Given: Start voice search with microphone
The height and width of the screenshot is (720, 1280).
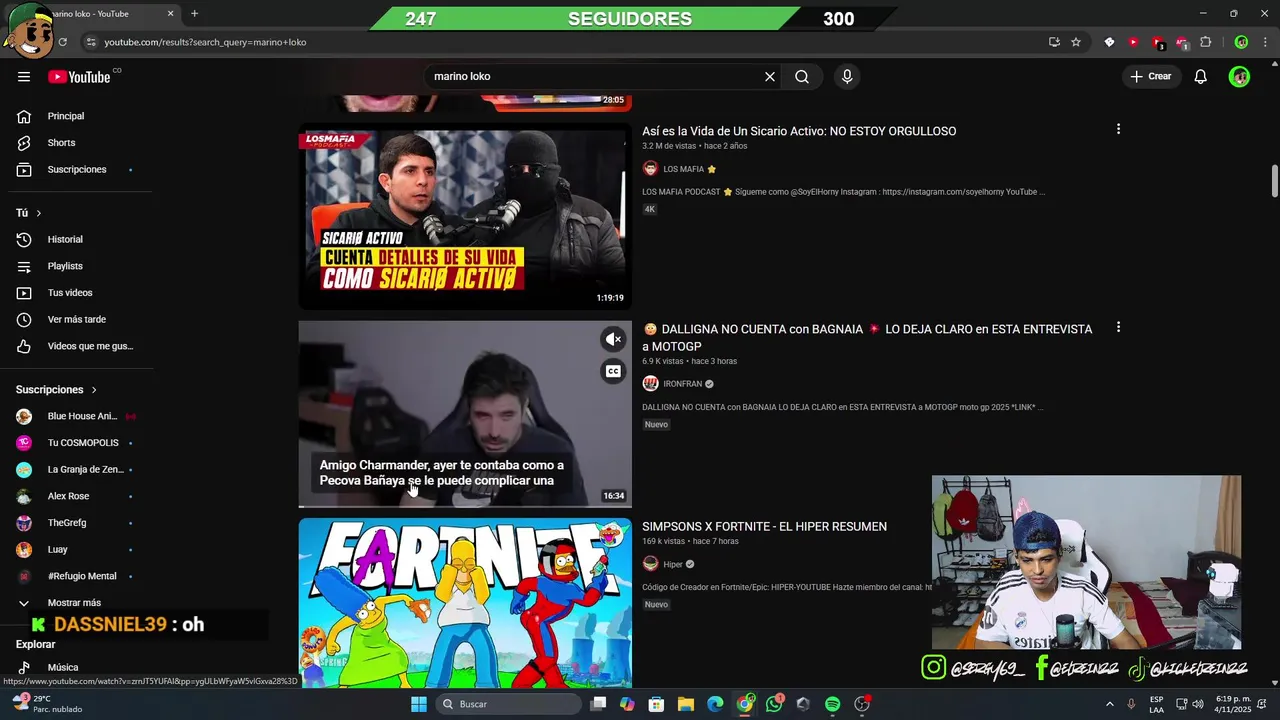Looking at the screenshot, I should point(847,77).
